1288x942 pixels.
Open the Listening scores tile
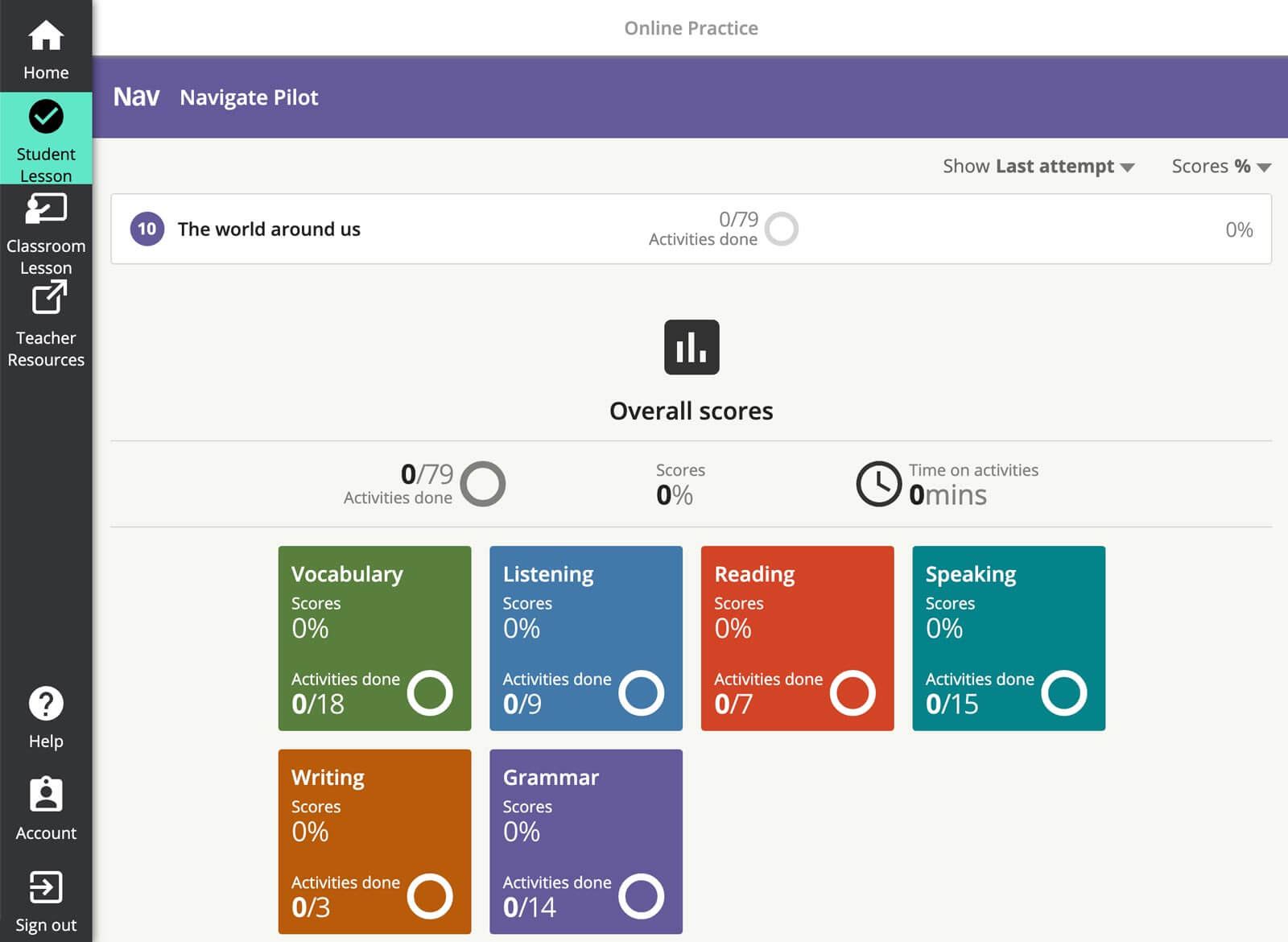pyautogui.click(x=585, y=638)
